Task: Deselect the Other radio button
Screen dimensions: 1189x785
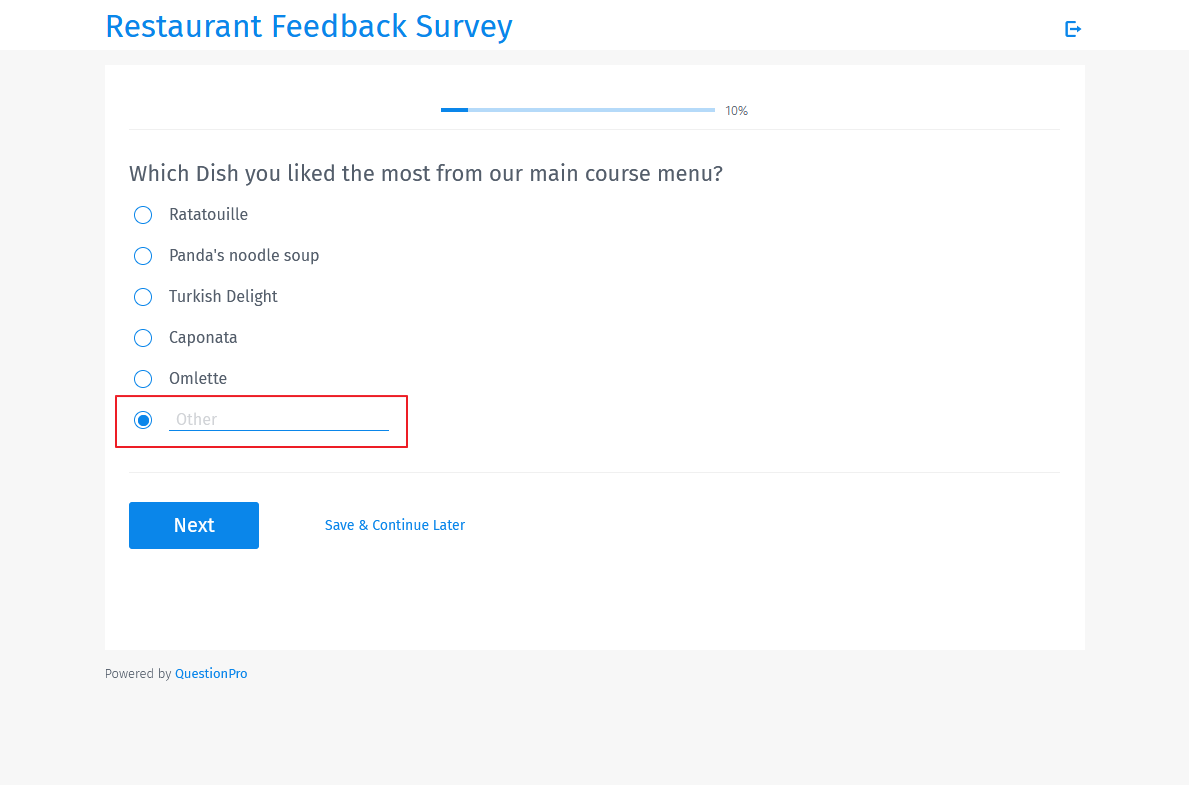Action: pos(142,419)
